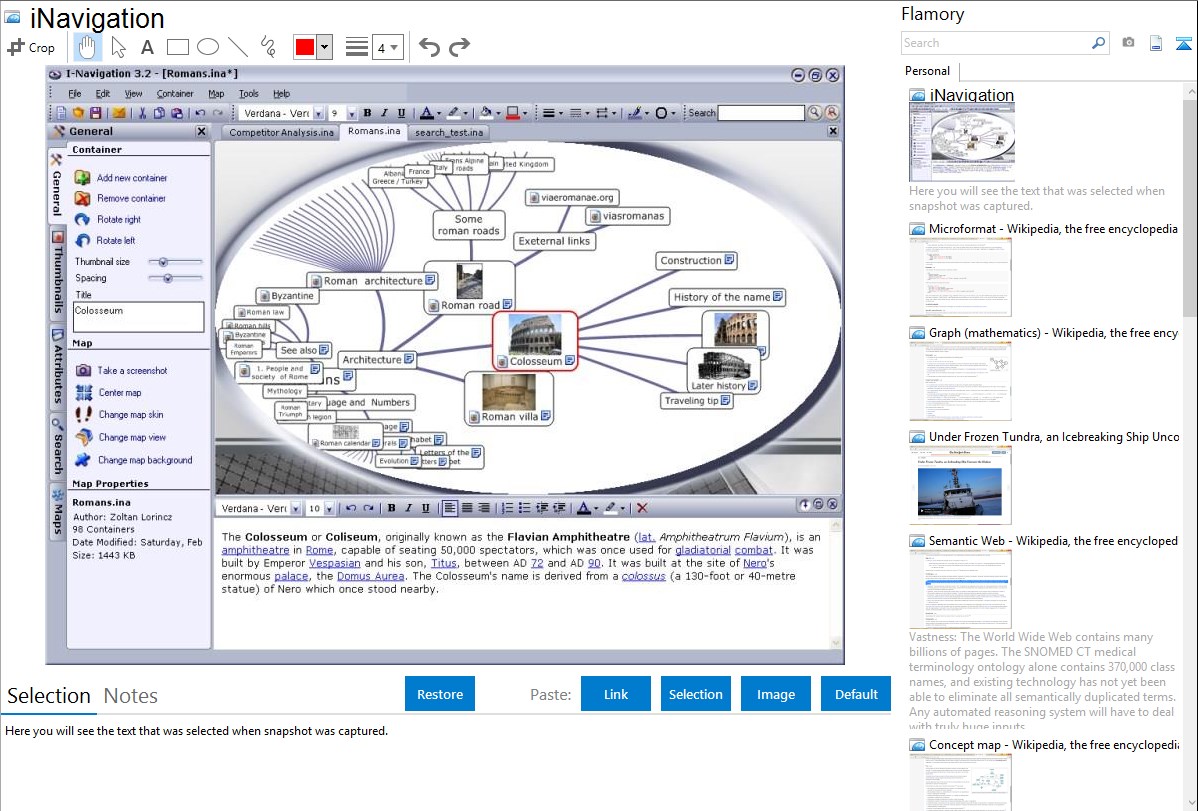Open font color dropdown in main toolbar
This screenshot has width=1198, height=811.
tap(439, 113)
